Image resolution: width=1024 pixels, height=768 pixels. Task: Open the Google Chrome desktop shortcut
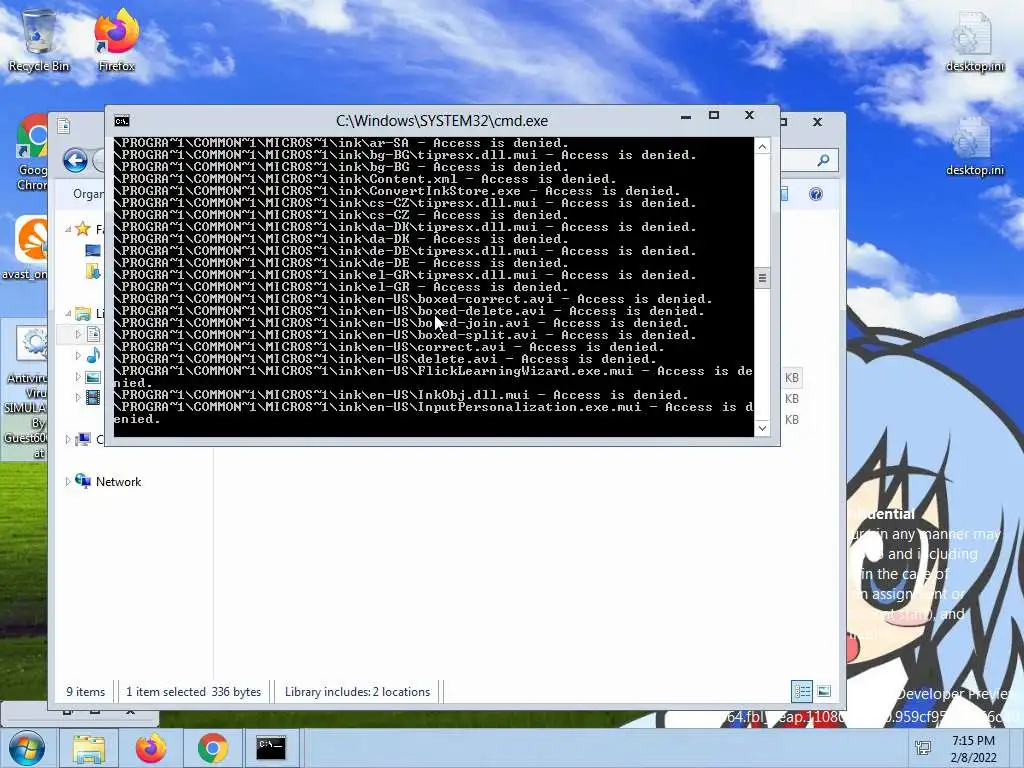[33, 152]
